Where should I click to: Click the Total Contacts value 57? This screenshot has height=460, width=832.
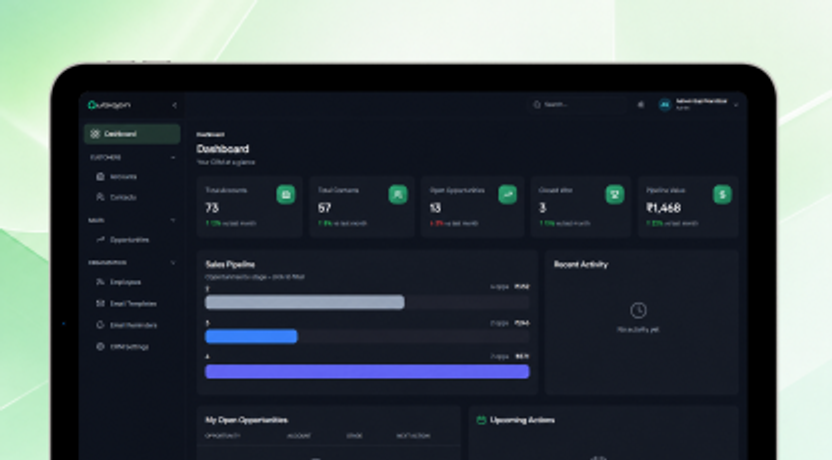click(x=324, y=208)
